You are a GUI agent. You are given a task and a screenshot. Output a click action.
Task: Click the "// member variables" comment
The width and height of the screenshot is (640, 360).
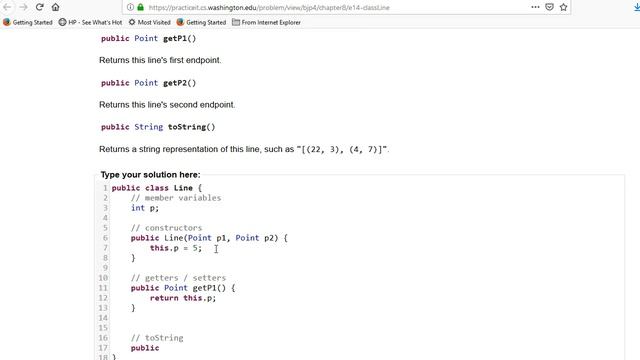click(176, 198)
